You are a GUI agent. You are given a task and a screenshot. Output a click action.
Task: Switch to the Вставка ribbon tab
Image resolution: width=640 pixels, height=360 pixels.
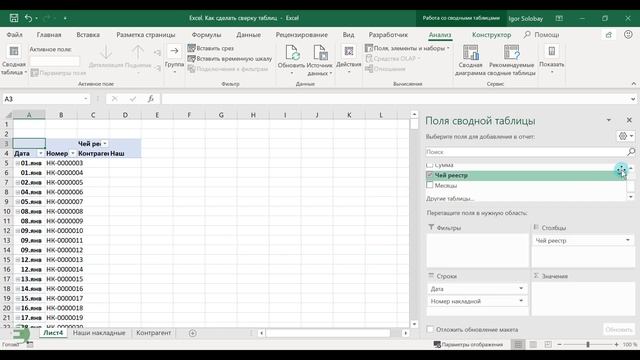coord(88,35)
